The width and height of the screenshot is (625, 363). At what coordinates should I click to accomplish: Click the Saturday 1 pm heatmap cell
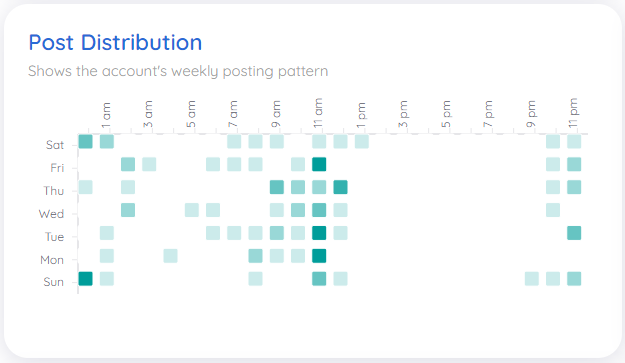tap(362, 141)
